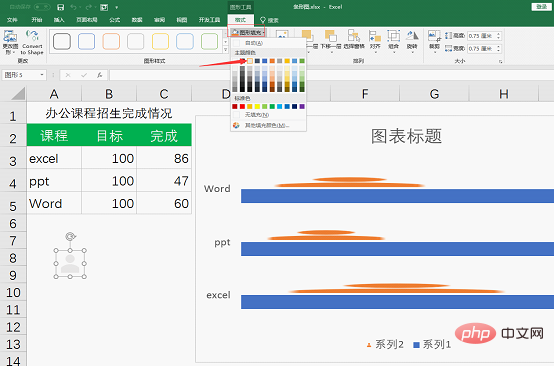Viewport: 554px width, 366px height.
Task: Click the 更改图形 change graphic icon
Action: 10,42
